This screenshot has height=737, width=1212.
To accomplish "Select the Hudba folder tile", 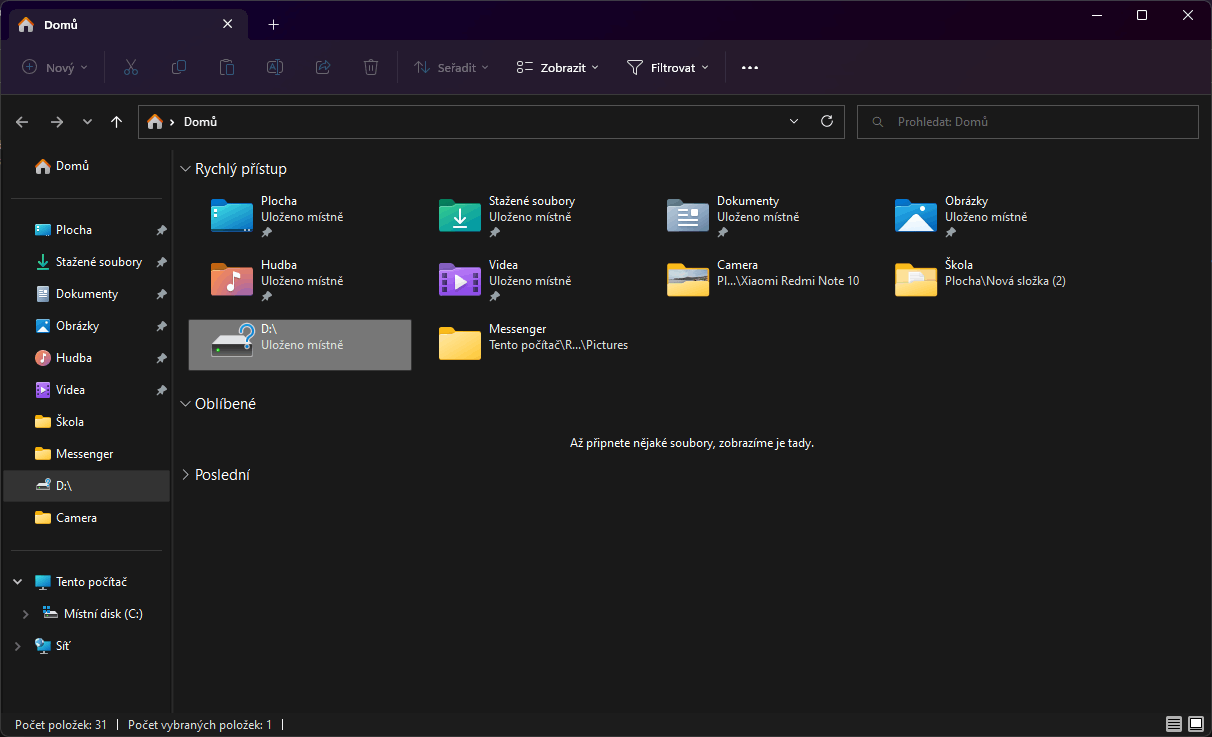I will click(x=299, y=281).
